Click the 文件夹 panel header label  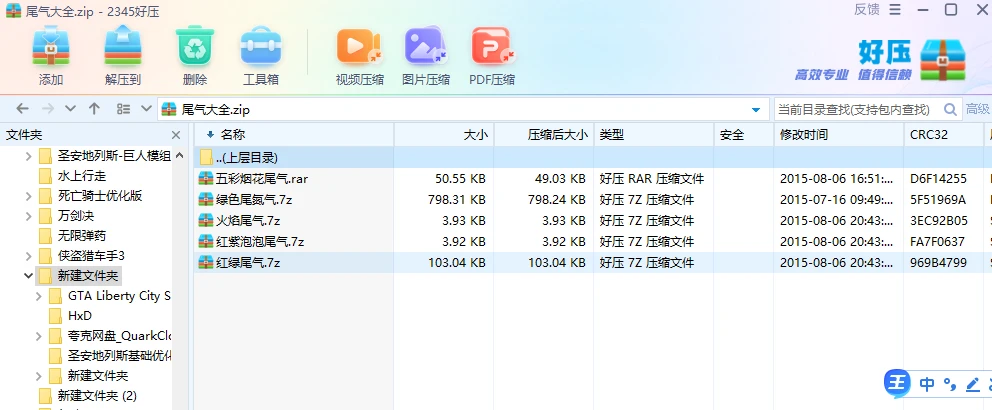[24, 135]
